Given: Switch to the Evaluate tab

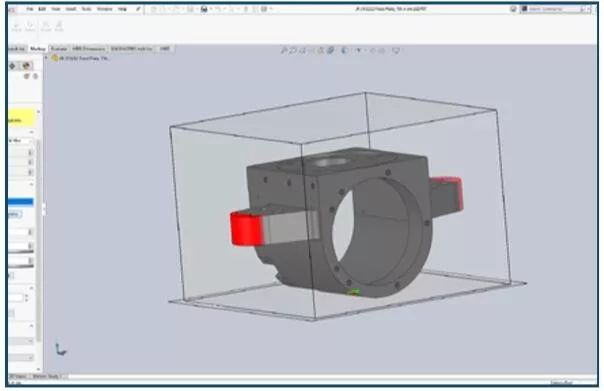Looking at the screenshot, I should point(59,49).
